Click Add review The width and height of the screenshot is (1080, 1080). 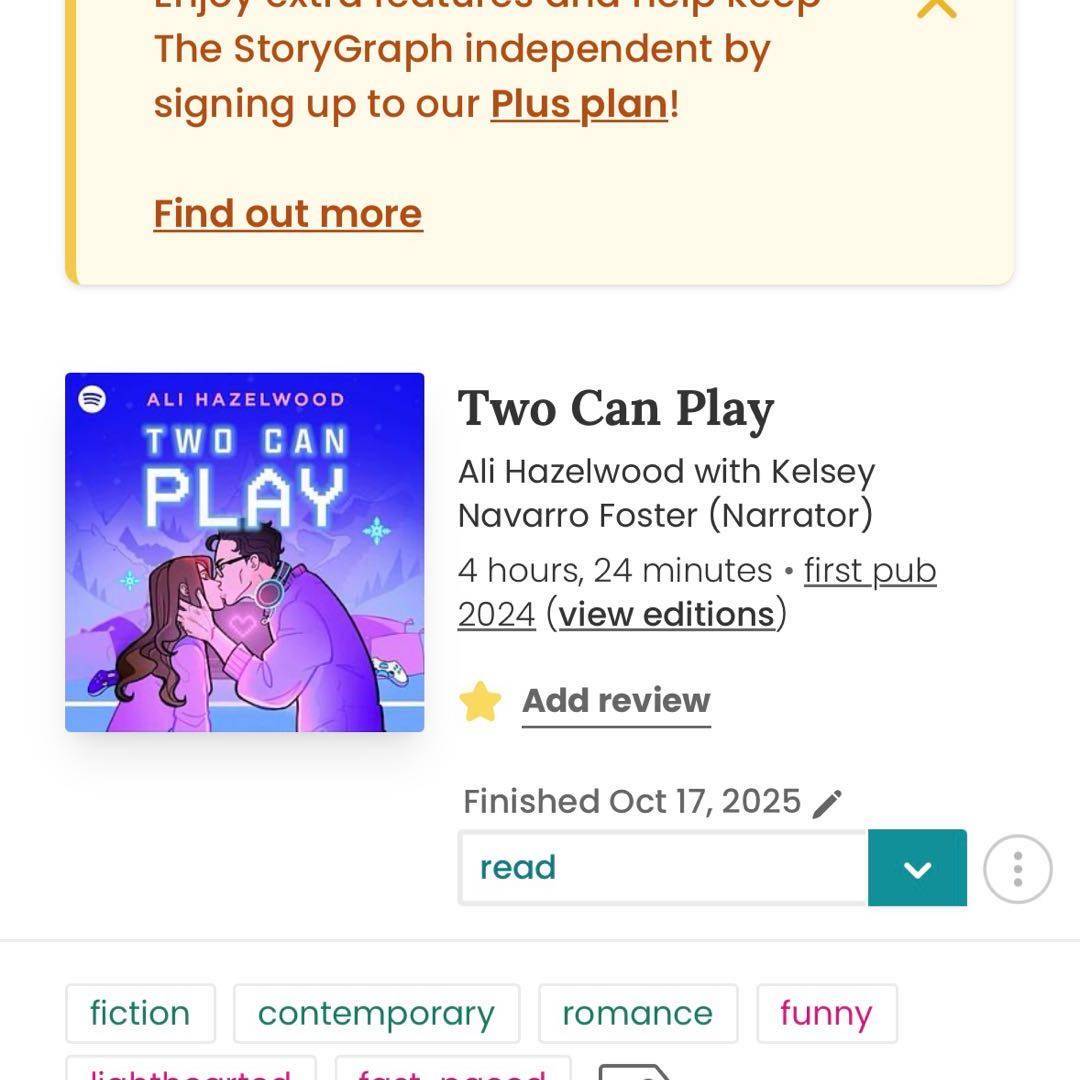tap(616, 701)
